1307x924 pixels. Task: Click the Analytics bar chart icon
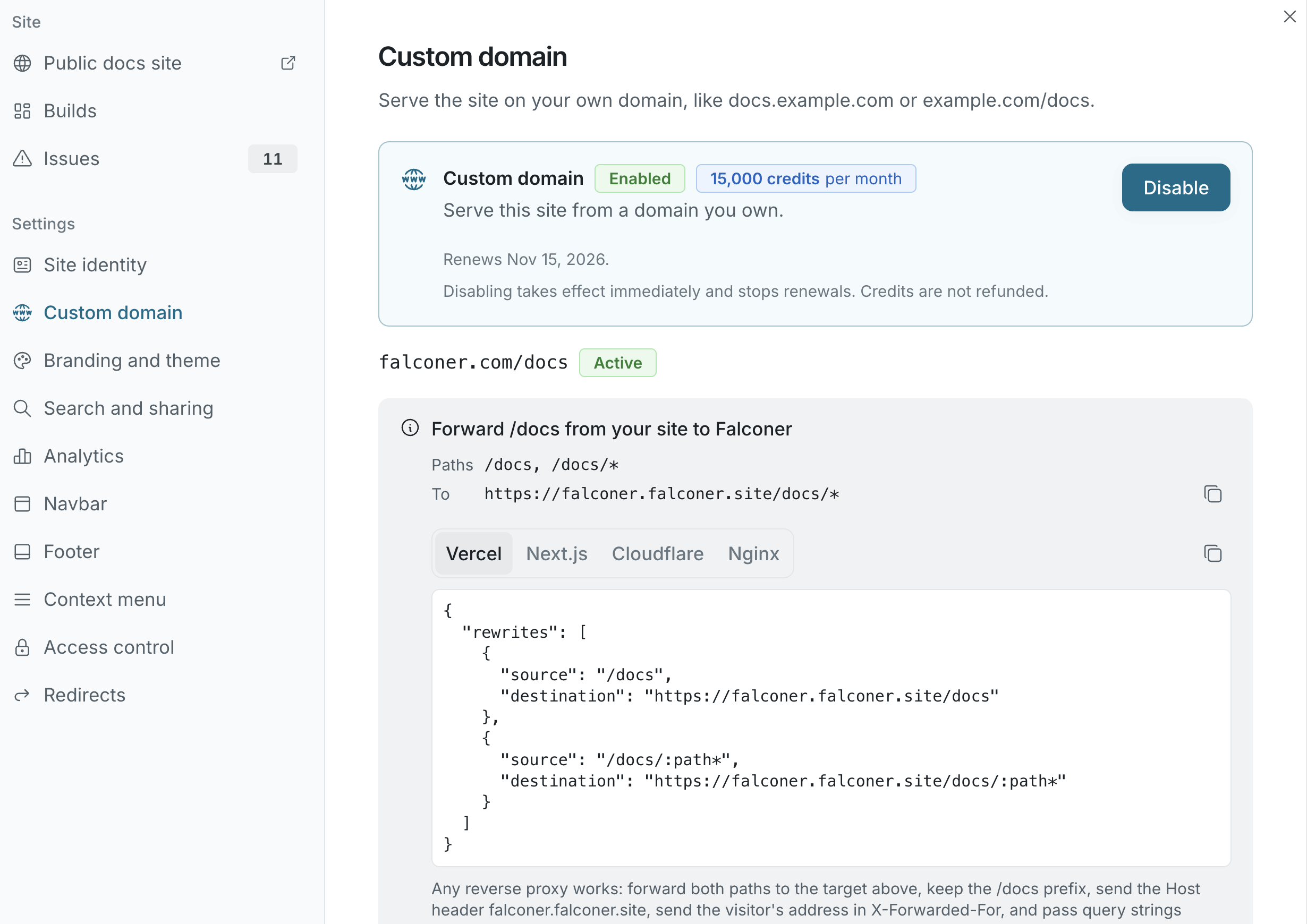pos(22,456)
